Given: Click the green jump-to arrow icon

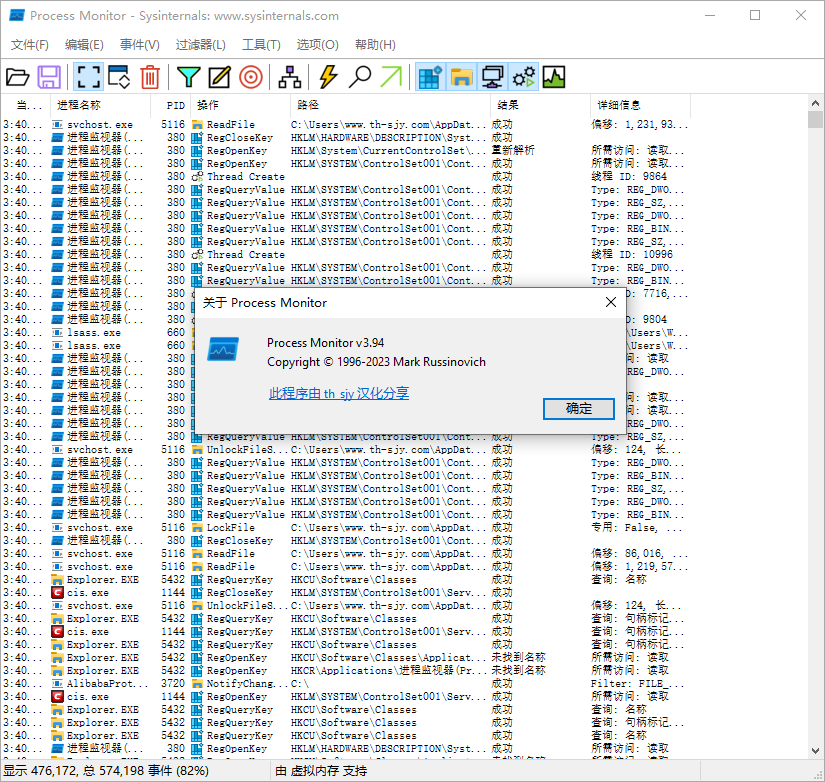Looking at the screenshot, I should tap(391, 77).
